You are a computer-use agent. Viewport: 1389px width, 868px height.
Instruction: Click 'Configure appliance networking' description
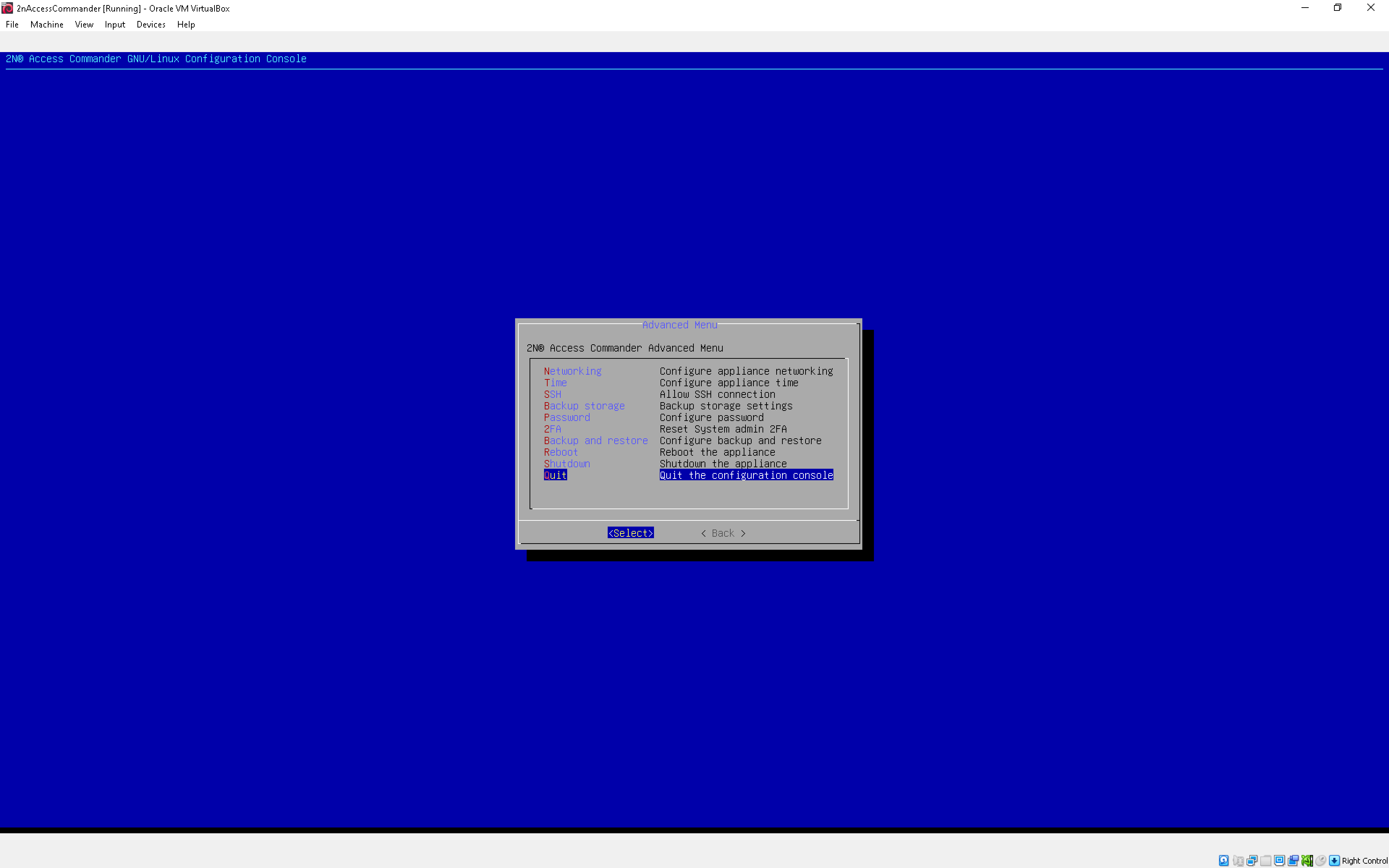pyautogui.click(x=746, y=371)
